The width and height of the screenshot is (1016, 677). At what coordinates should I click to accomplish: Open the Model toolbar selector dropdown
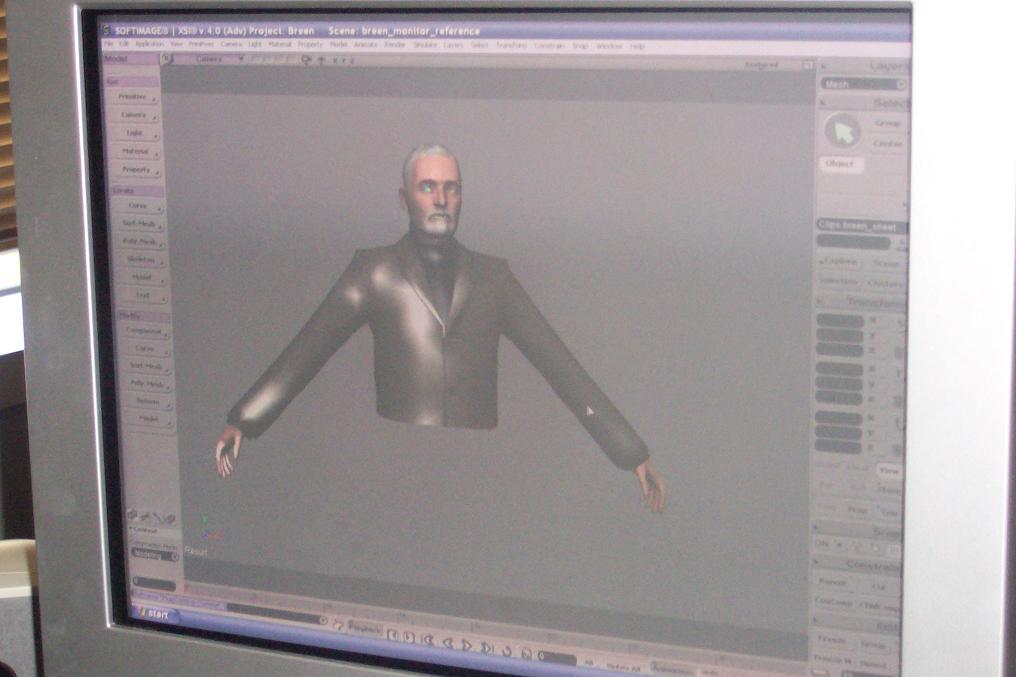point(132,59)
